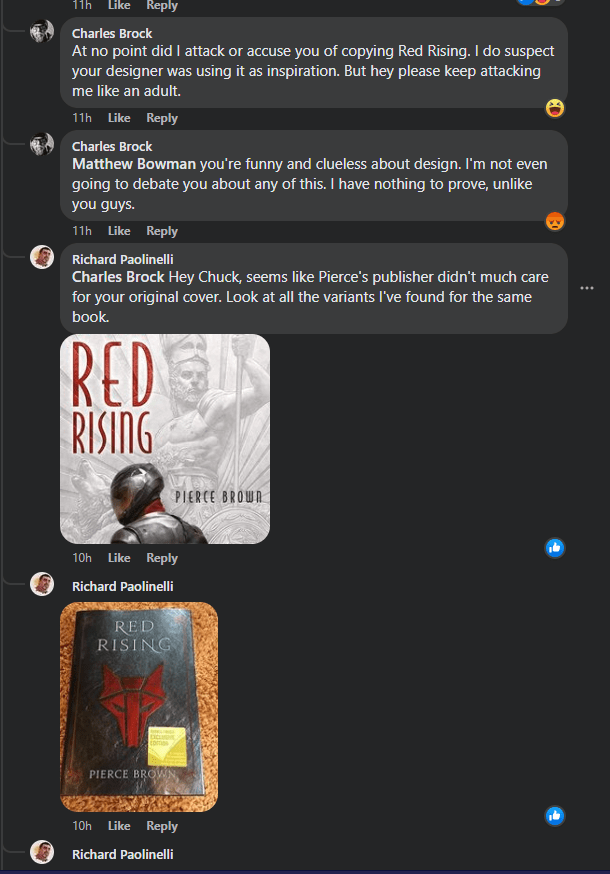Reply to Charles Brock's 'clueless about design' comment
Image resolution: width=610 pixels, height=874 pixels.
[162, 231]
